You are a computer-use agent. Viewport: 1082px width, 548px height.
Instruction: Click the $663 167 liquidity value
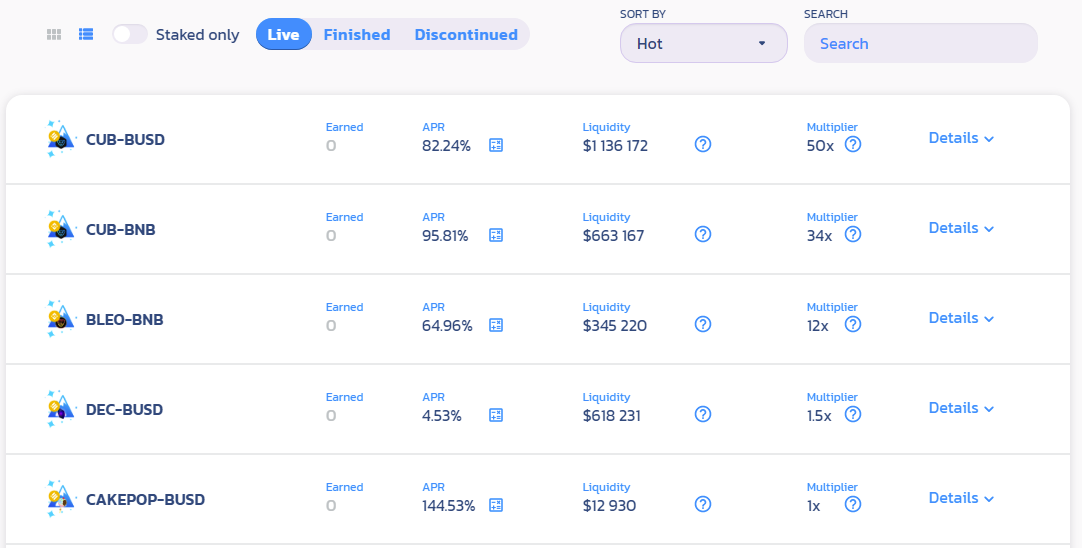tap(613, 236)
